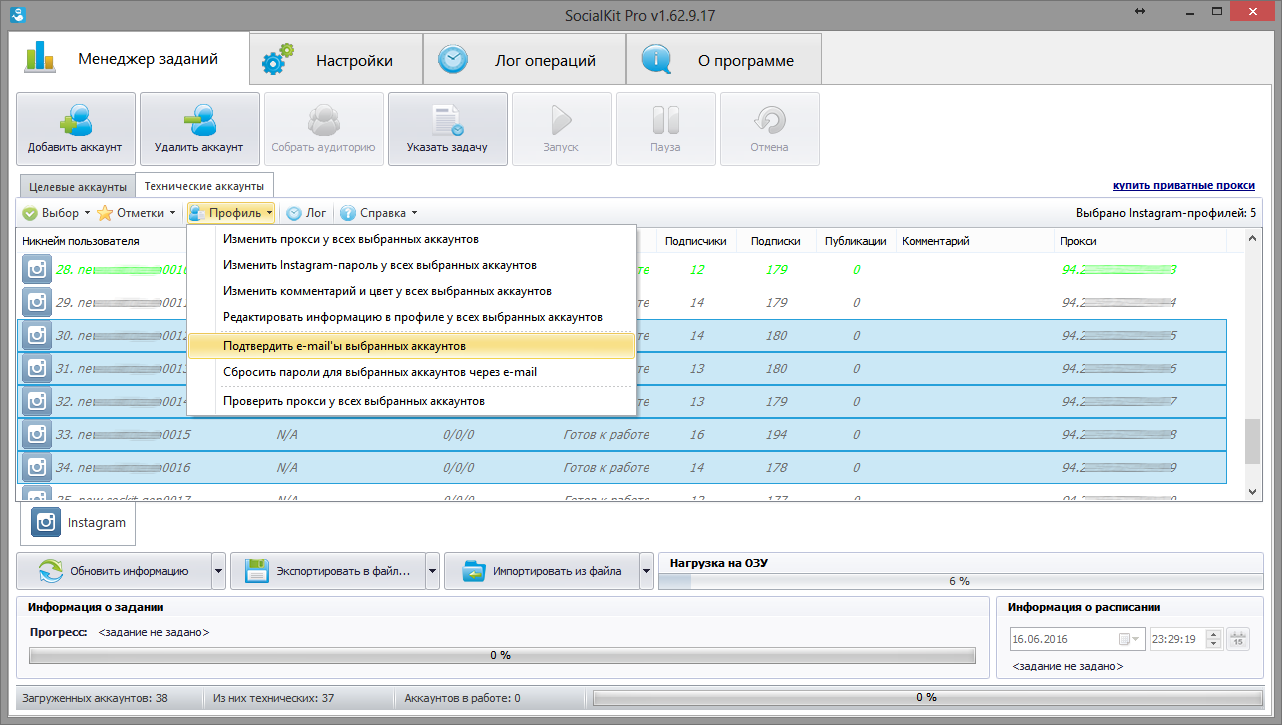Select the Целевые аккаунты tab

(78, 186)
